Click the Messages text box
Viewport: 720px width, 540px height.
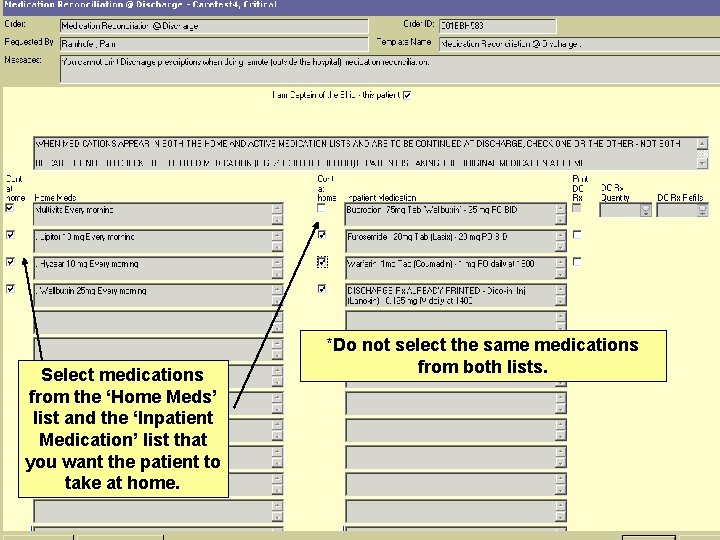pos(390,69)
